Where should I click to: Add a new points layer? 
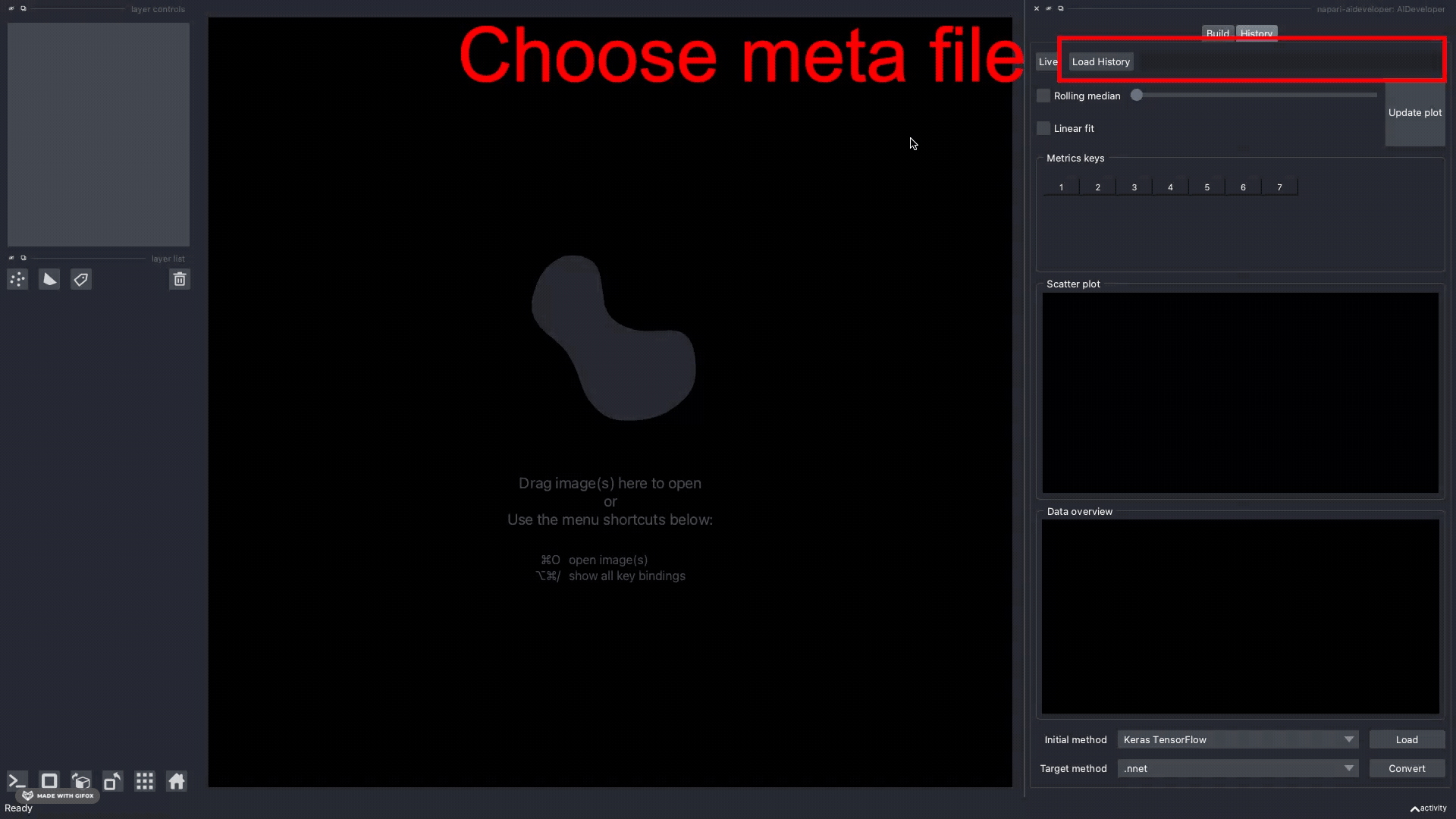tap(17, 280)
